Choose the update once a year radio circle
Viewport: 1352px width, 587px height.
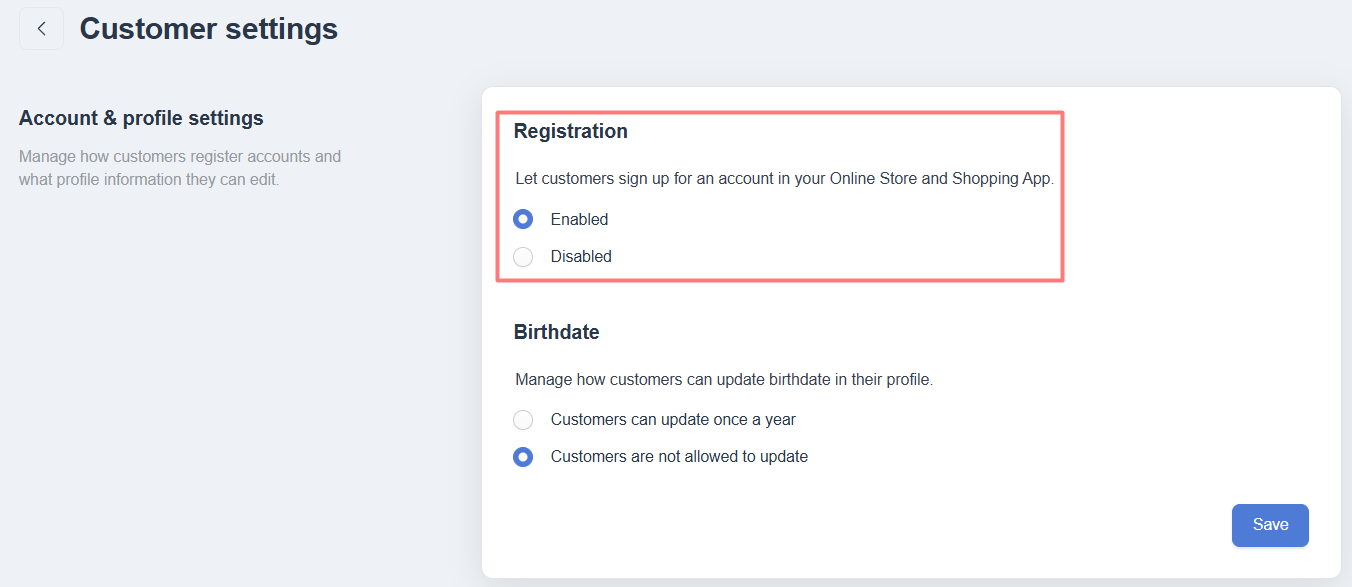(523, 420)
